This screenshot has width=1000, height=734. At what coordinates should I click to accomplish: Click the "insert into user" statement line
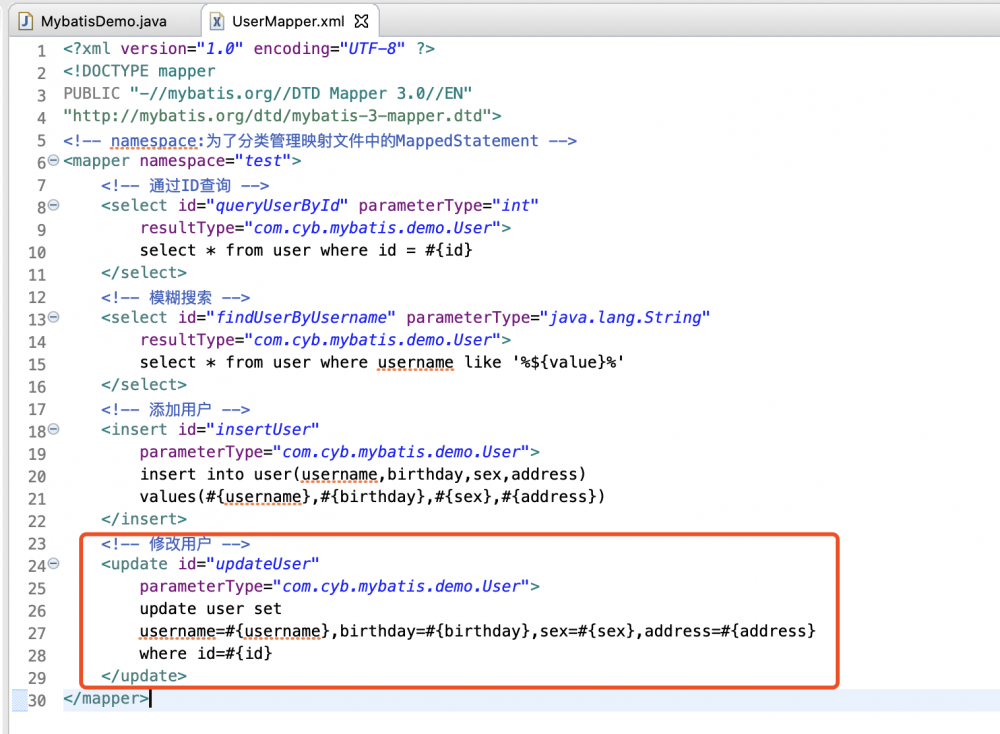(362, 474)
